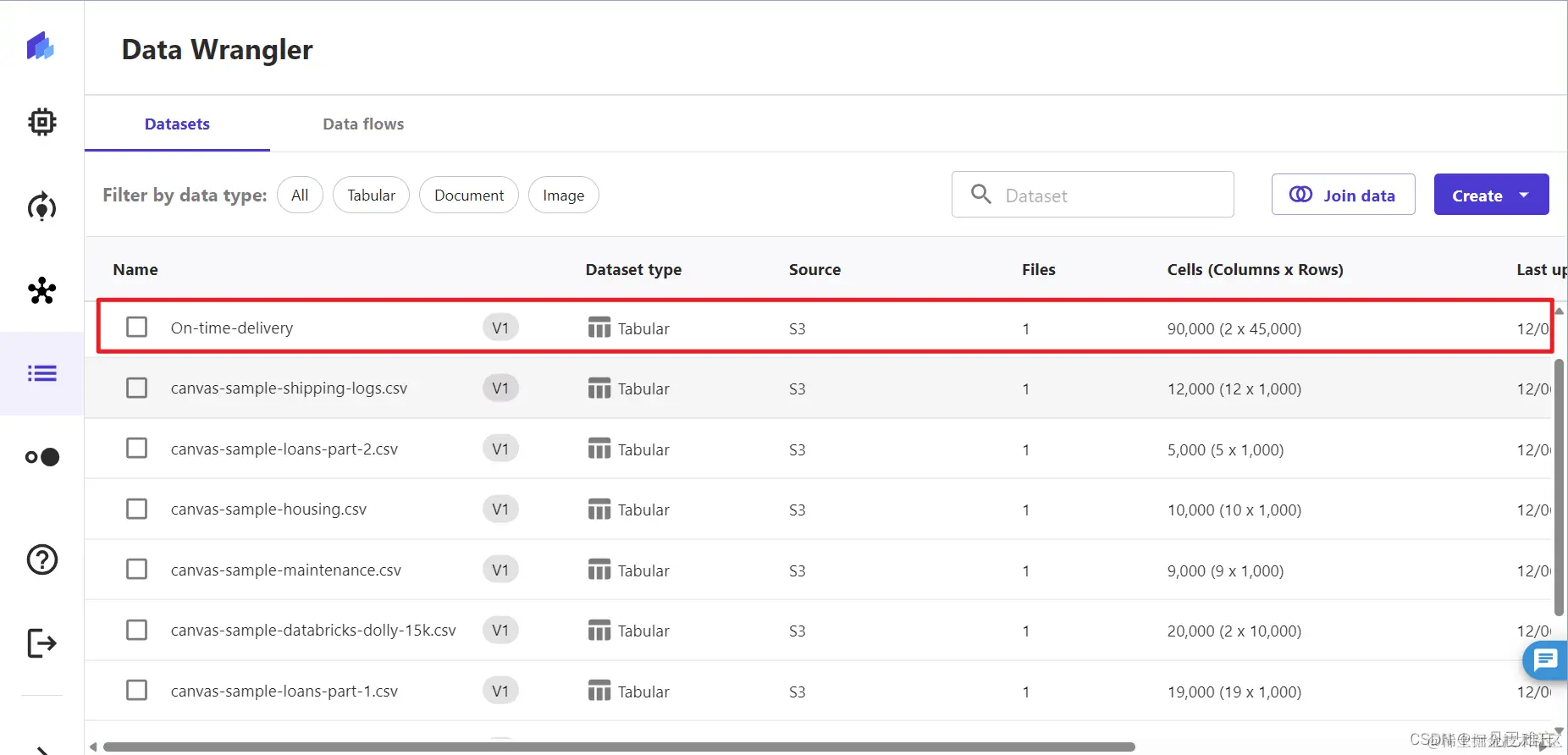This screenshot has width=1568, height=755.
Task: Click Tabular icon in canvas-sample-loans-part-1.csv row
Action: tap(599, 691)
